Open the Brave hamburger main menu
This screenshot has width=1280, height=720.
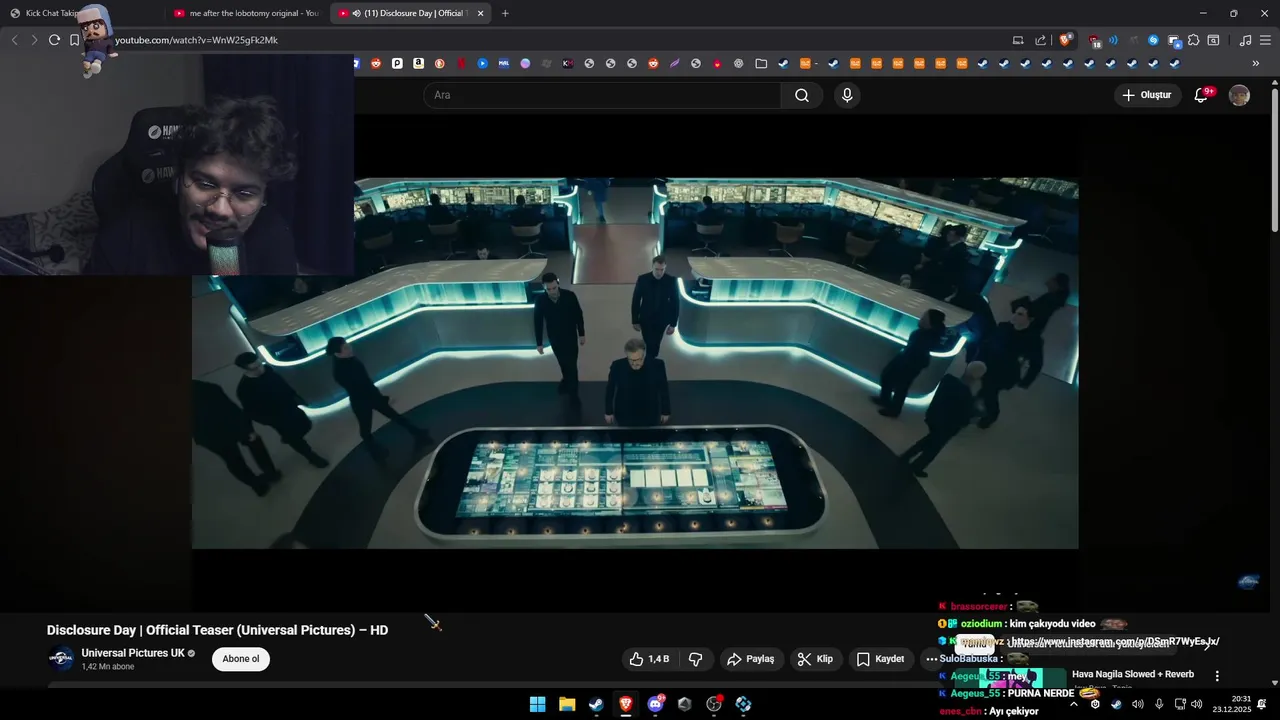point(1263,40)
